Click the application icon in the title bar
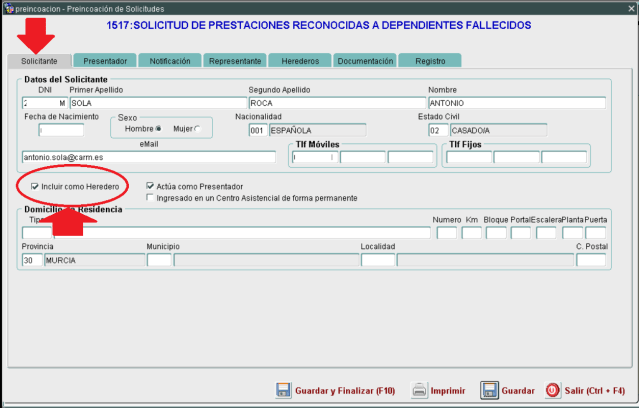The height and width of the screenshot is (408, 639). [9, 9]
